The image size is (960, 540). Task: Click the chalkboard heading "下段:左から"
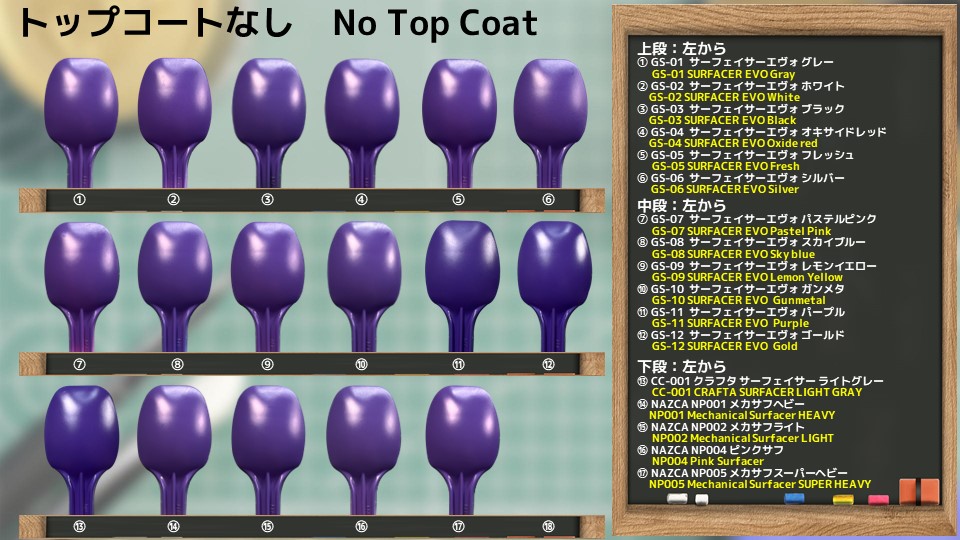click(681, 367)
